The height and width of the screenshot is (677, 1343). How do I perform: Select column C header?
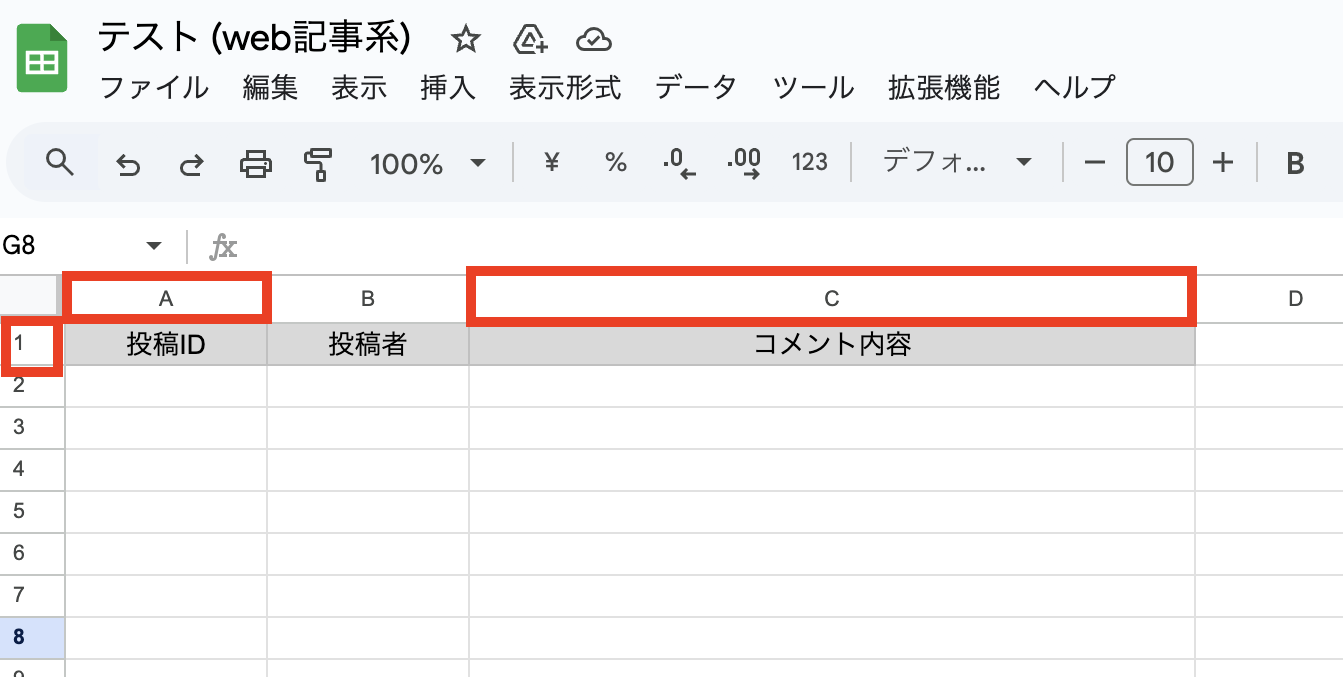coord(830,298)
